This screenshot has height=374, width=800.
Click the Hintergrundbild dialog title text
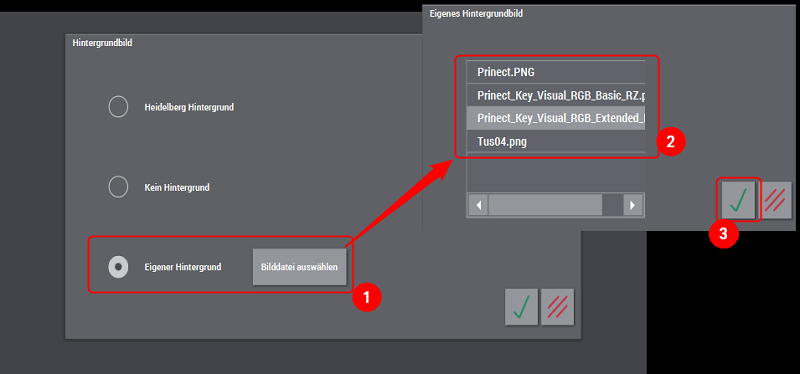[x=102, y=43]
